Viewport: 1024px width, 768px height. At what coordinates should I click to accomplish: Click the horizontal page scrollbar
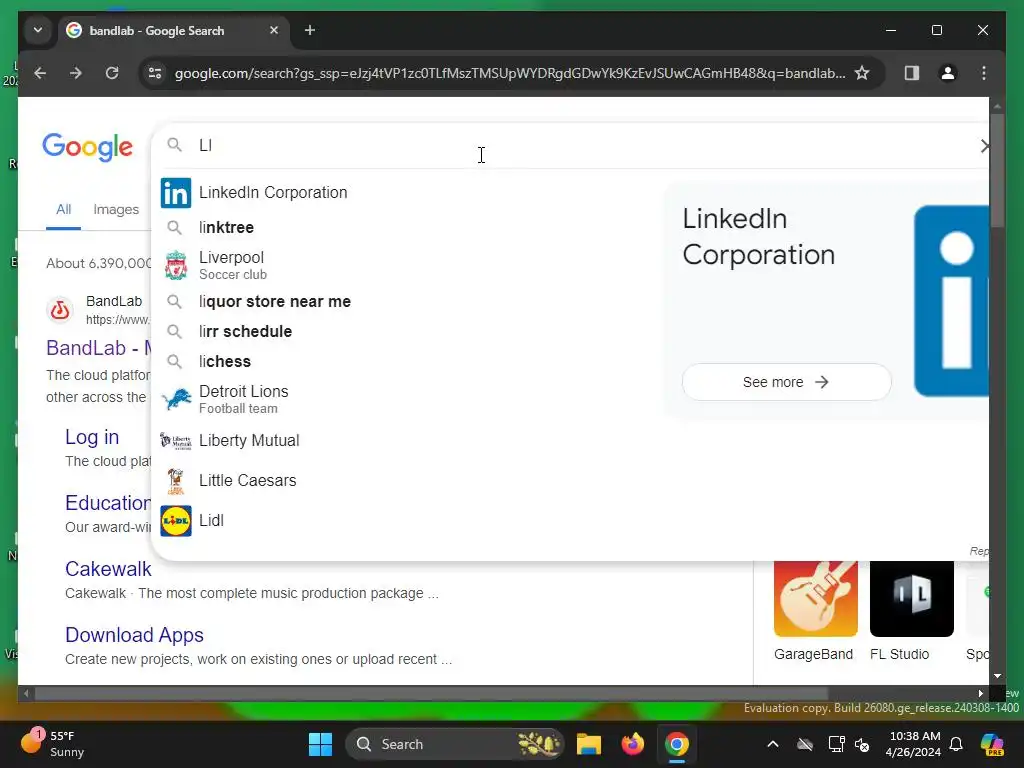click(x=431, y=694)
